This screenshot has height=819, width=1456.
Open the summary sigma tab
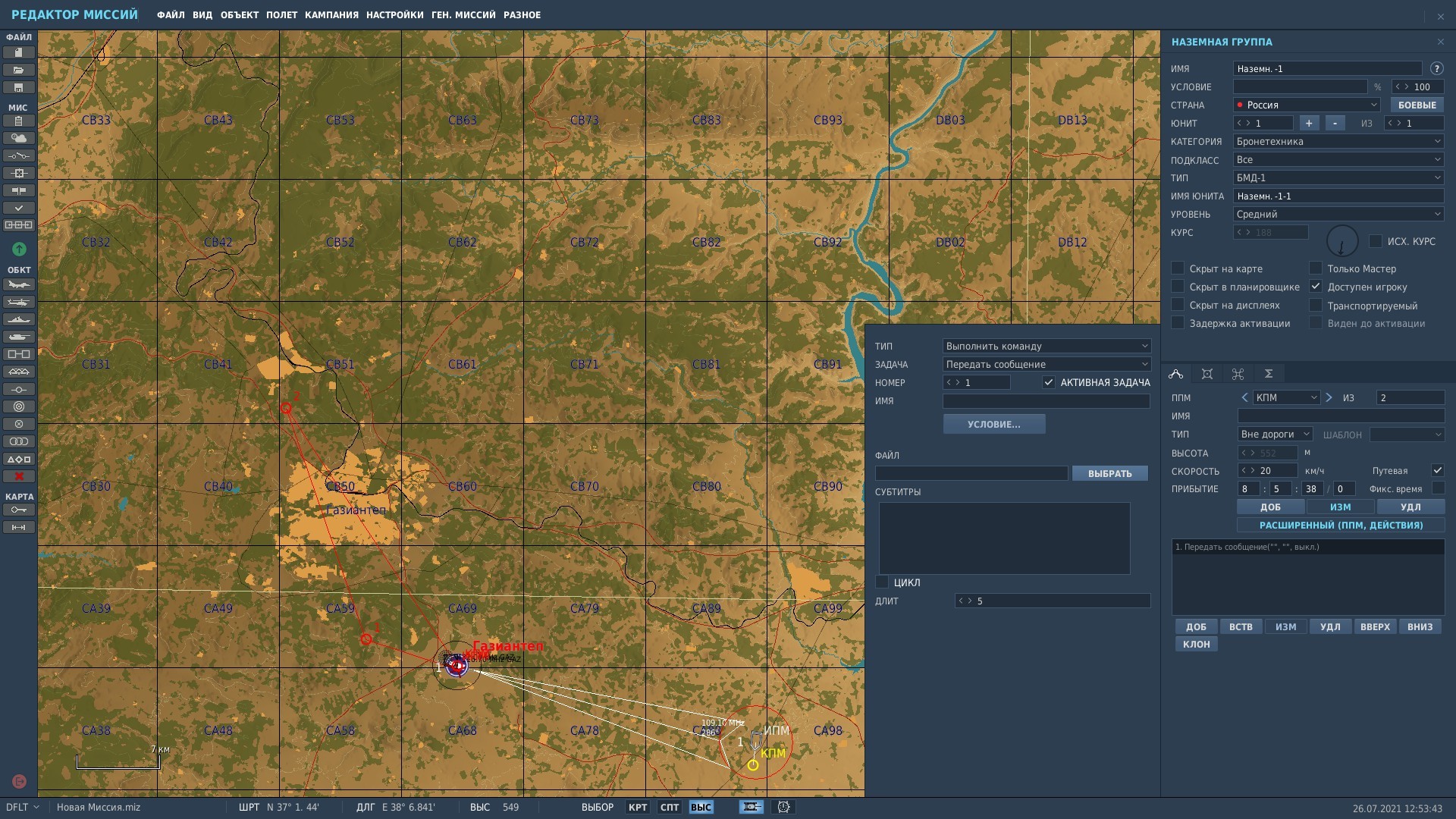click(x=1269, y=374)
